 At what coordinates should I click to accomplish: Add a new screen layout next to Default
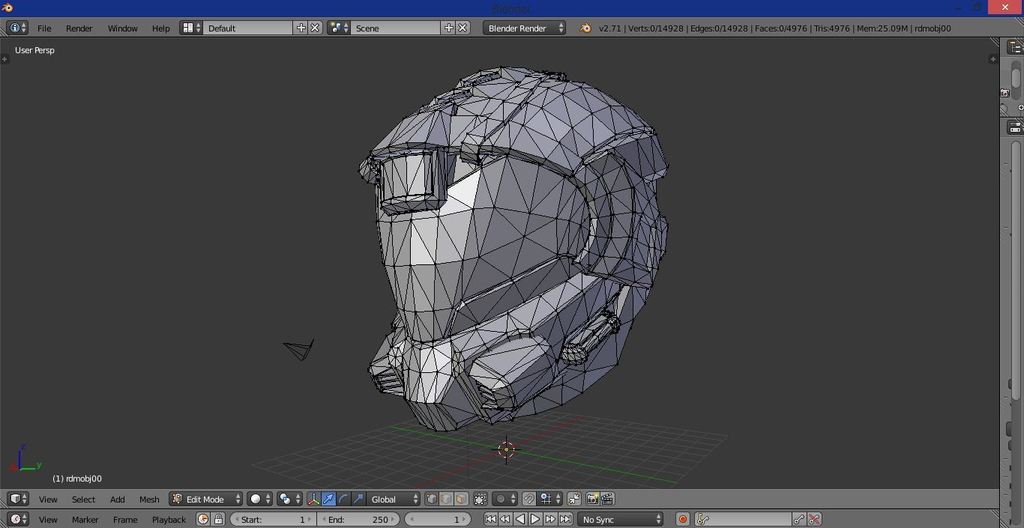301,28
